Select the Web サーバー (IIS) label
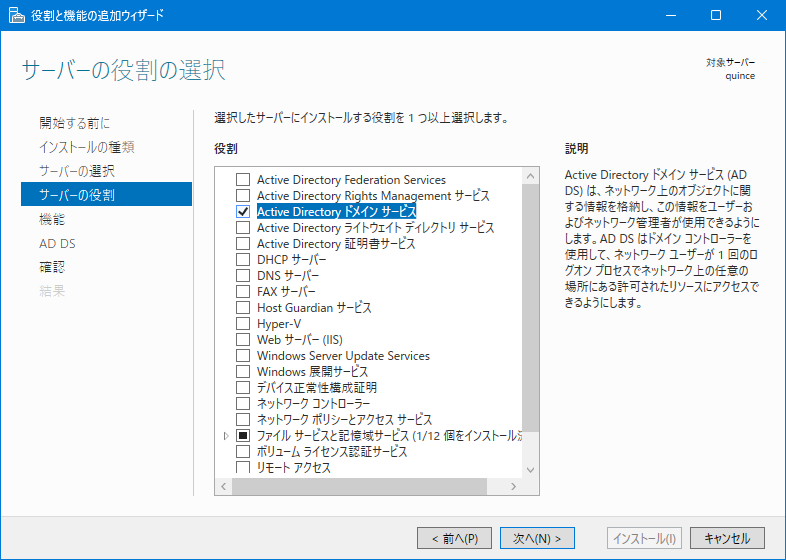This screenshot has width=786, height=560. point(300,340)
